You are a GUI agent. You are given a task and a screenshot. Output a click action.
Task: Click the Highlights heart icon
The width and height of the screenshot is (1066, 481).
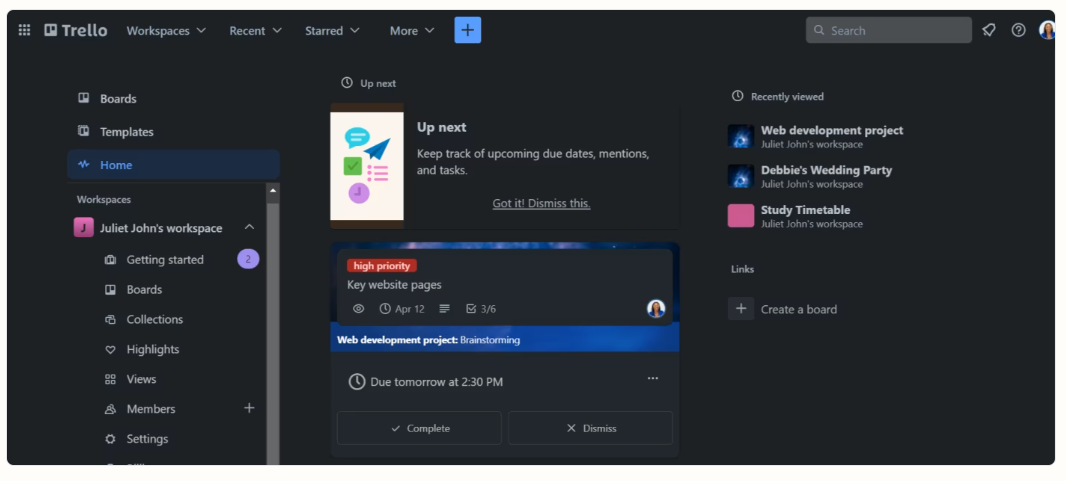[110, 349]
